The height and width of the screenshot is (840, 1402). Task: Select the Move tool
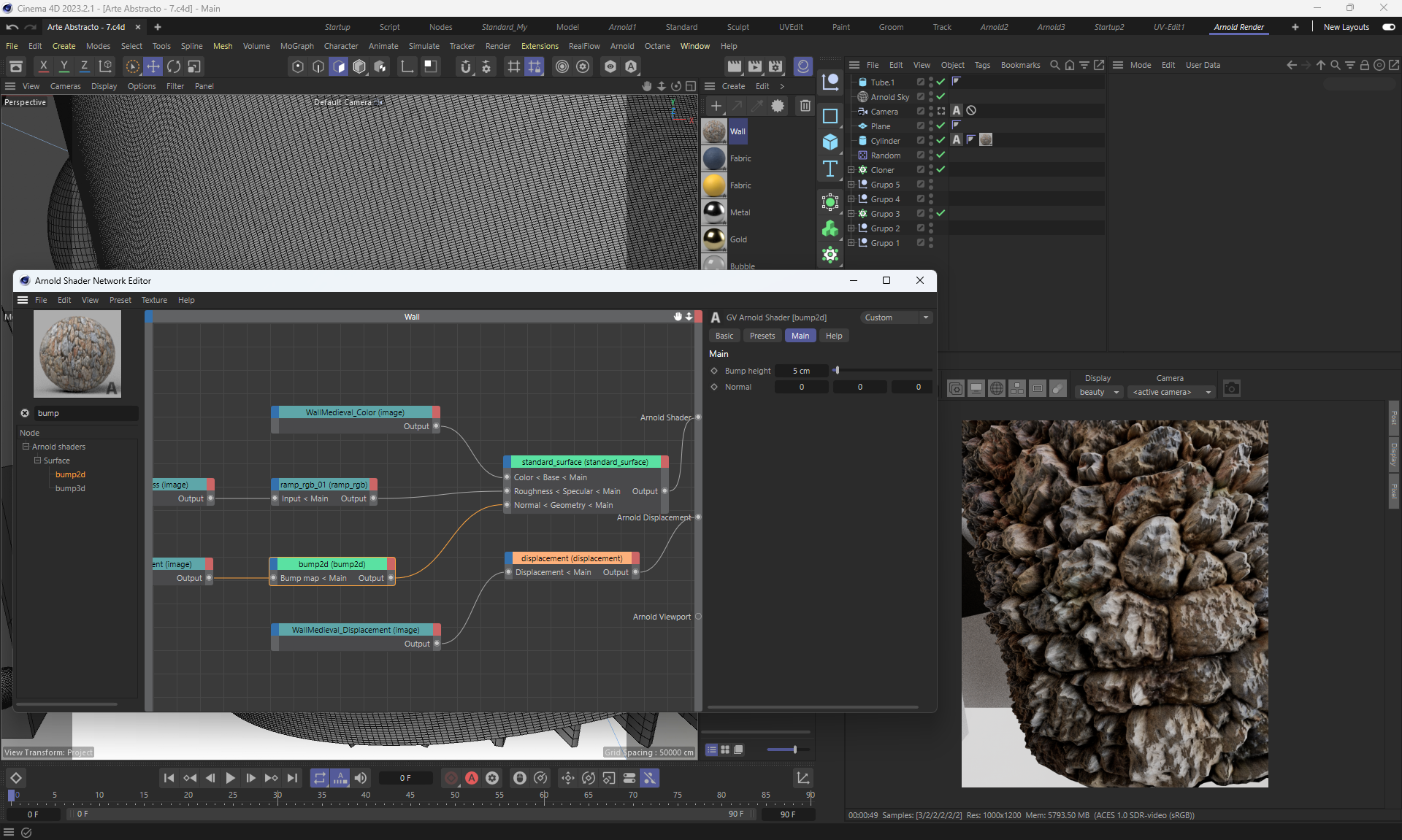pos(153,66)
